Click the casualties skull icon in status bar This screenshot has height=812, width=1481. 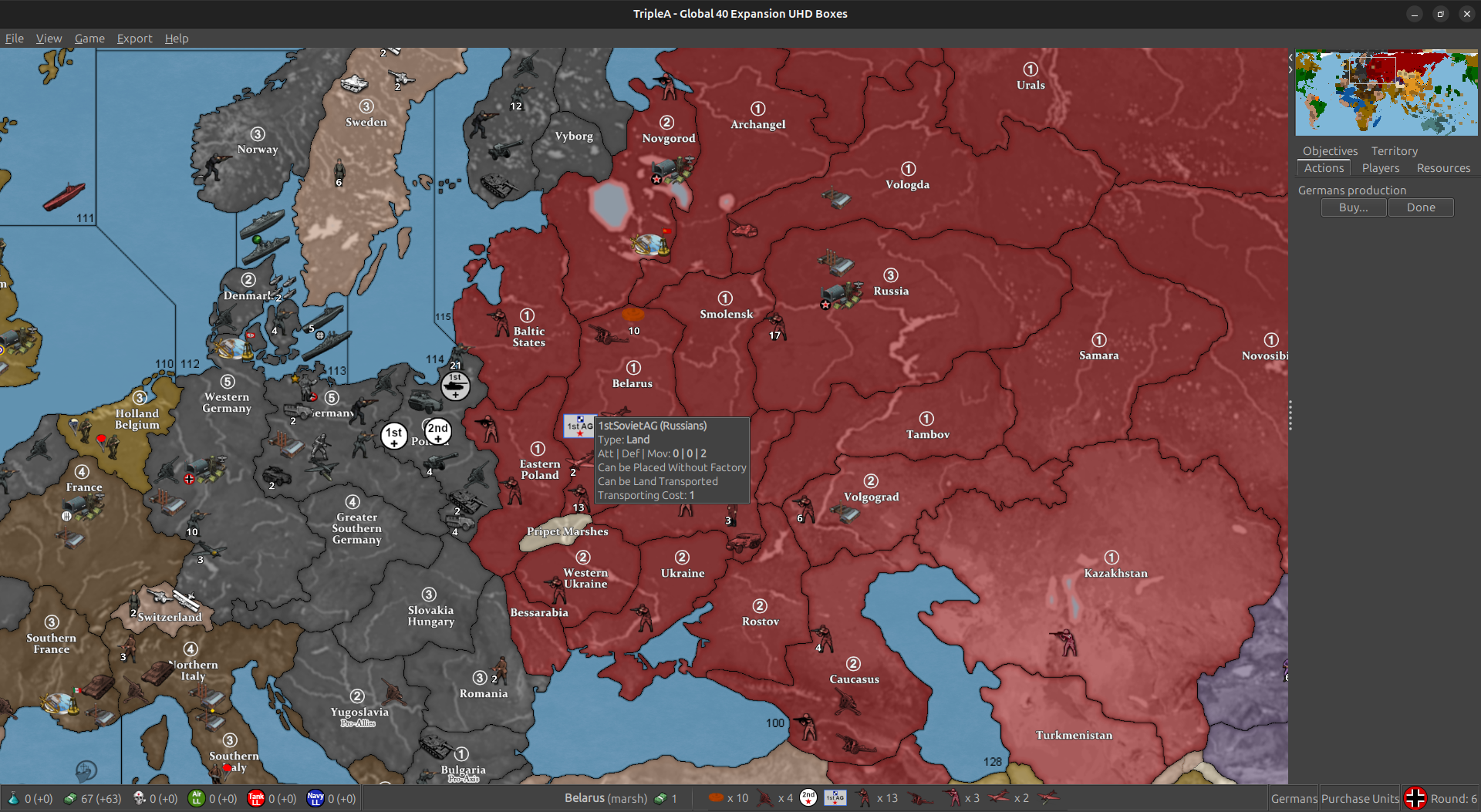[139, 798]
